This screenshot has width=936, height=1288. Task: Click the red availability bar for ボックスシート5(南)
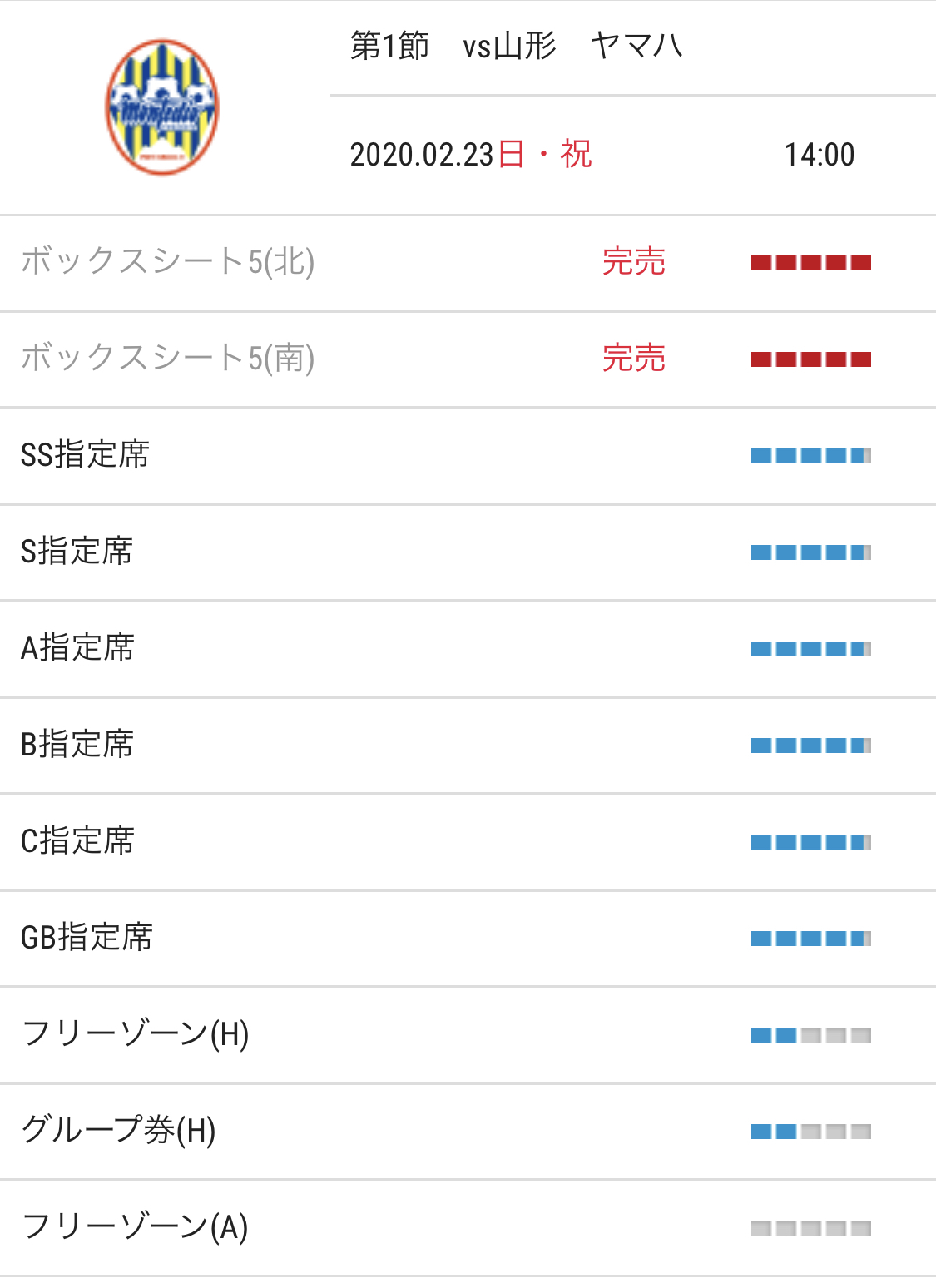point(811,359)
